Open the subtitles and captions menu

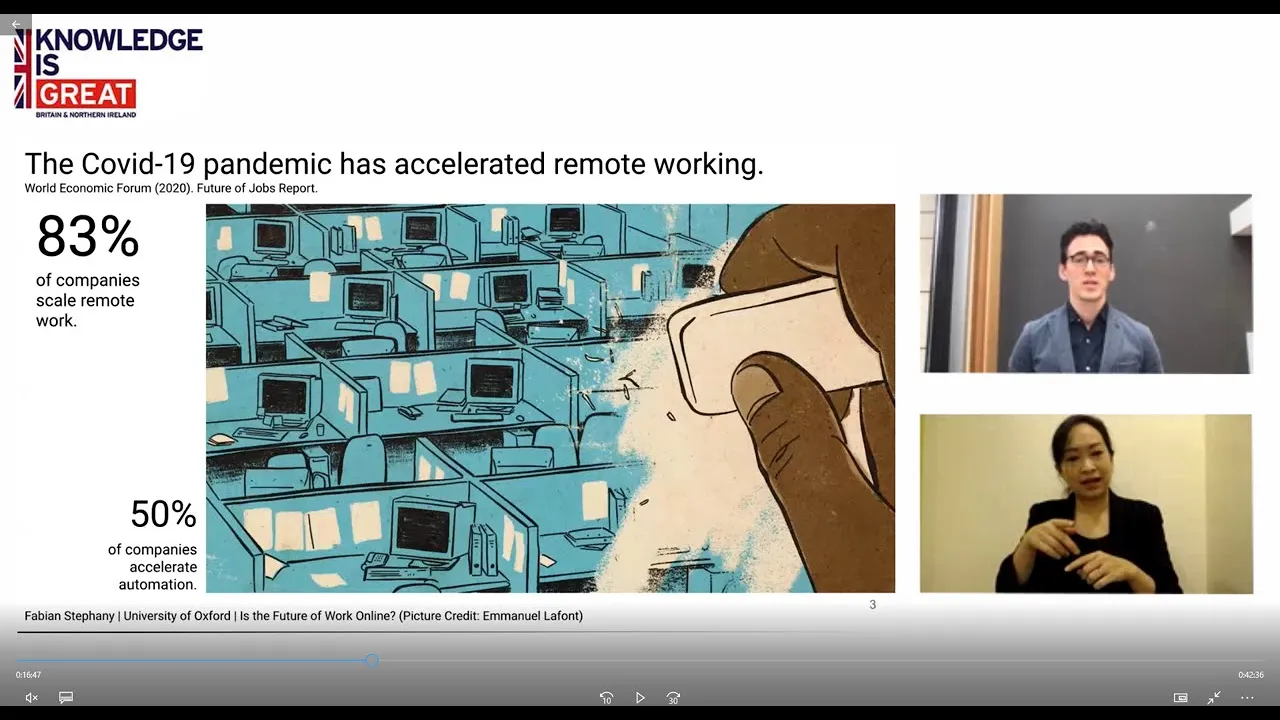coord(66,697)
